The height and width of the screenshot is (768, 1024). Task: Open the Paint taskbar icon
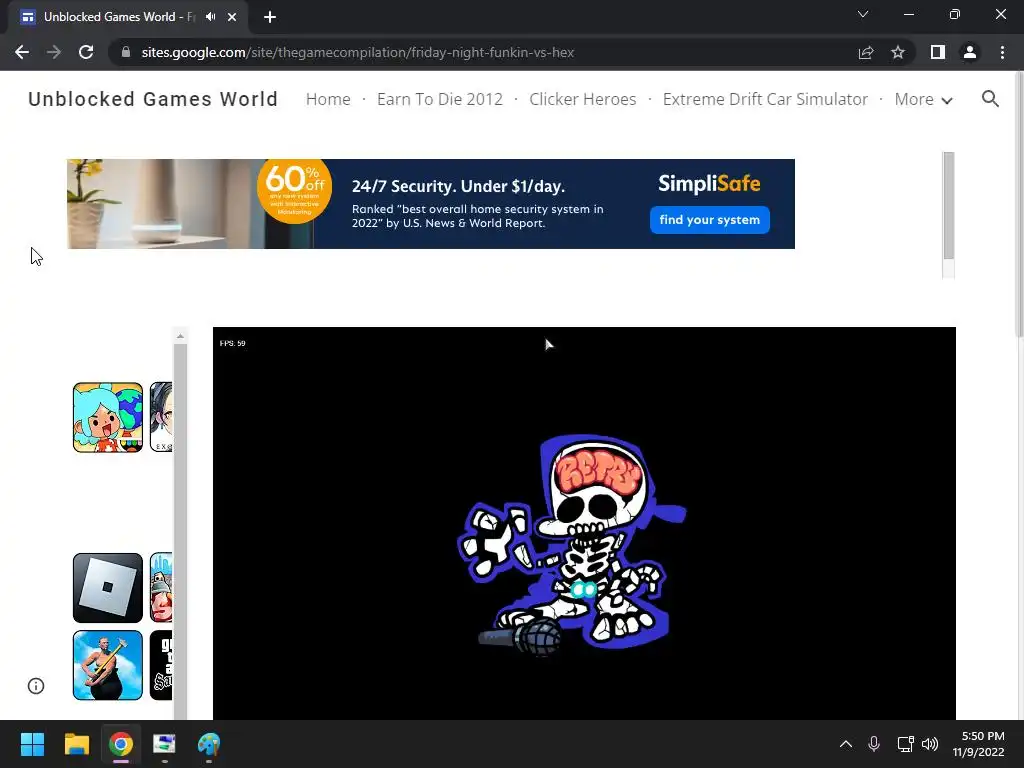209,744
